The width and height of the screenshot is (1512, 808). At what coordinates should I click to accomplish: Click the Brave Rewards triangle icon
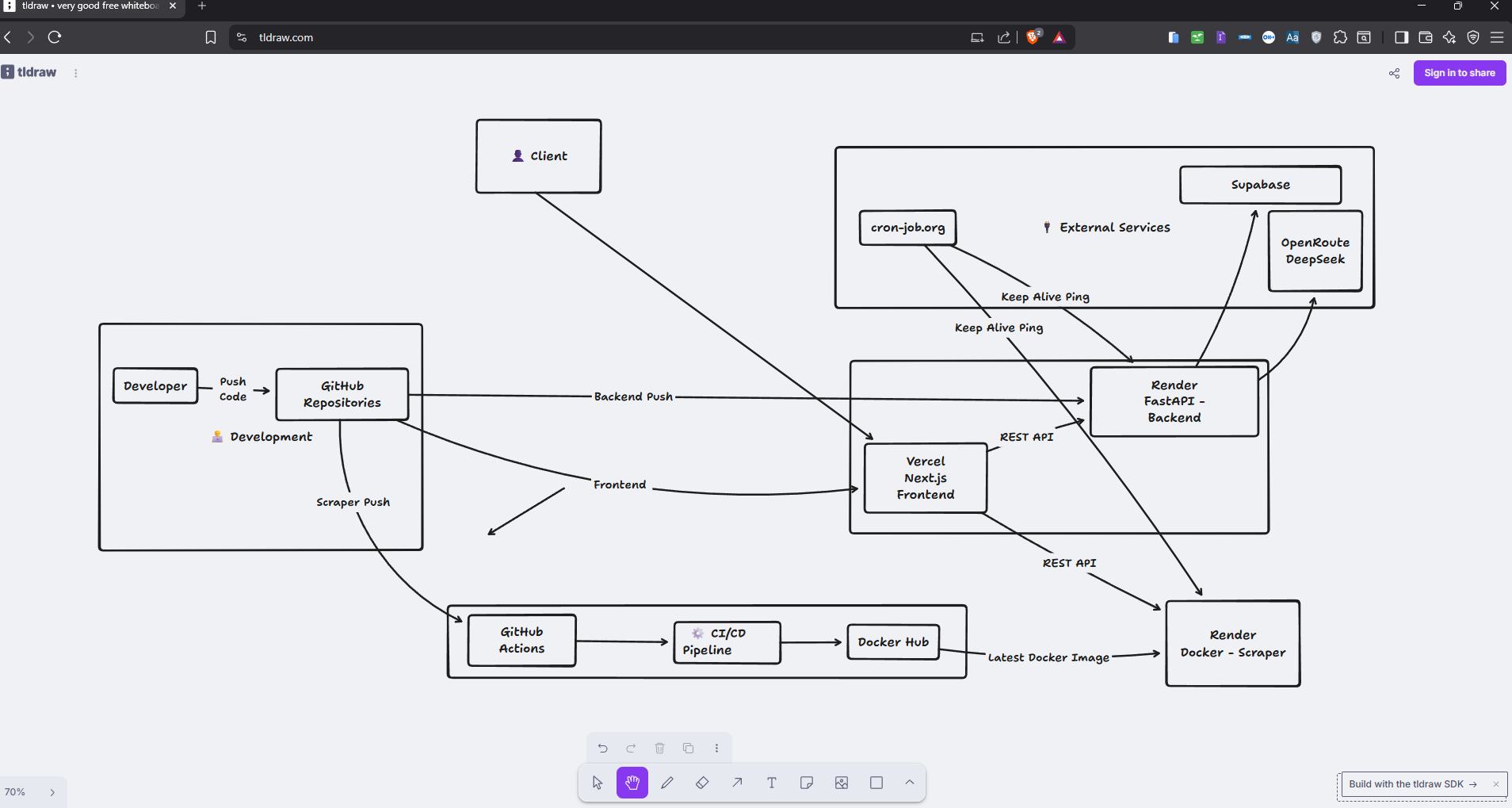pos(1059,37)
